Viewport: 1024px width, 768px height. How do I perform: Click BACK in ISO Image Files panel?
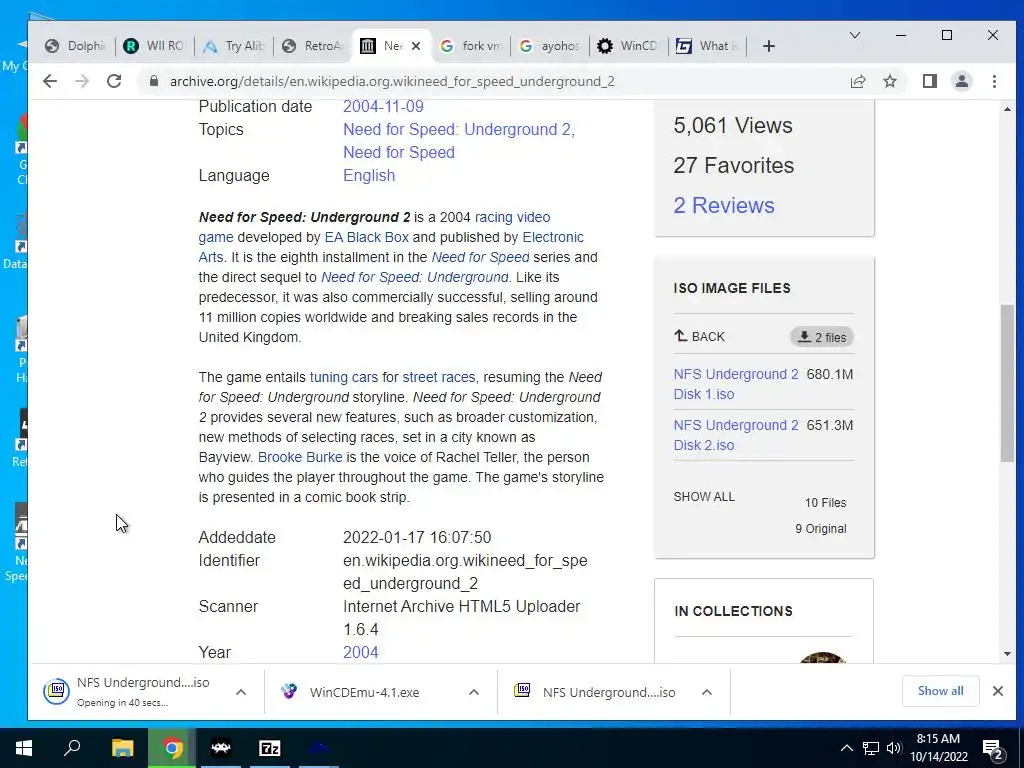(x=699, y=336)
